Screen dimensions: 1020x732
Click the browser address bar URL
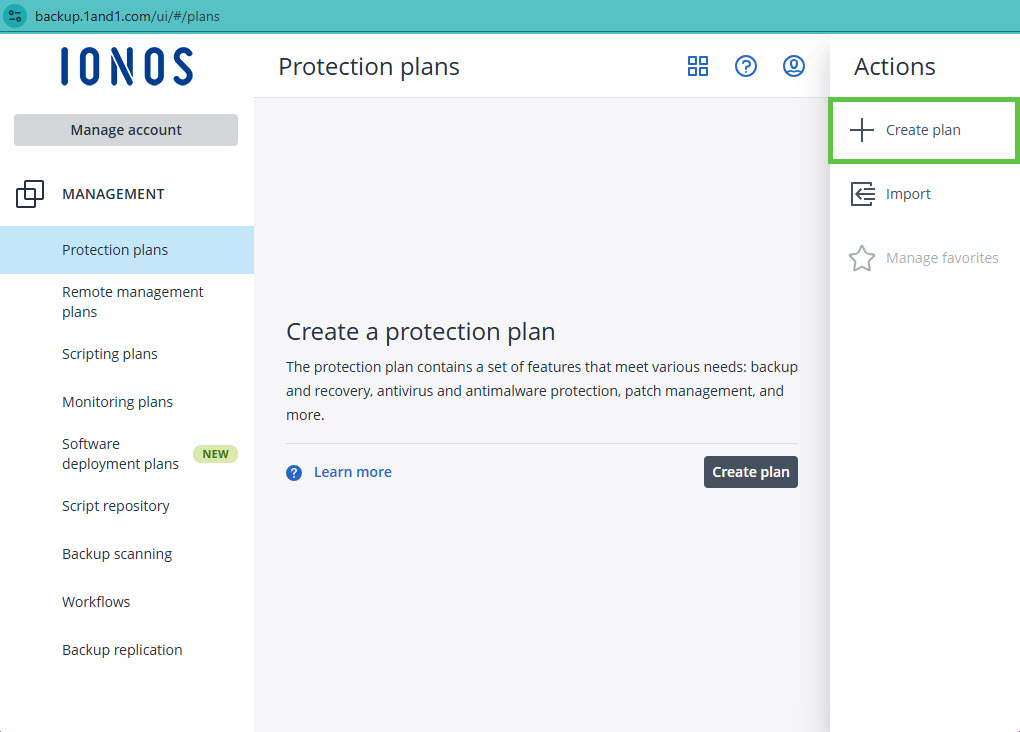click(128, 16)
